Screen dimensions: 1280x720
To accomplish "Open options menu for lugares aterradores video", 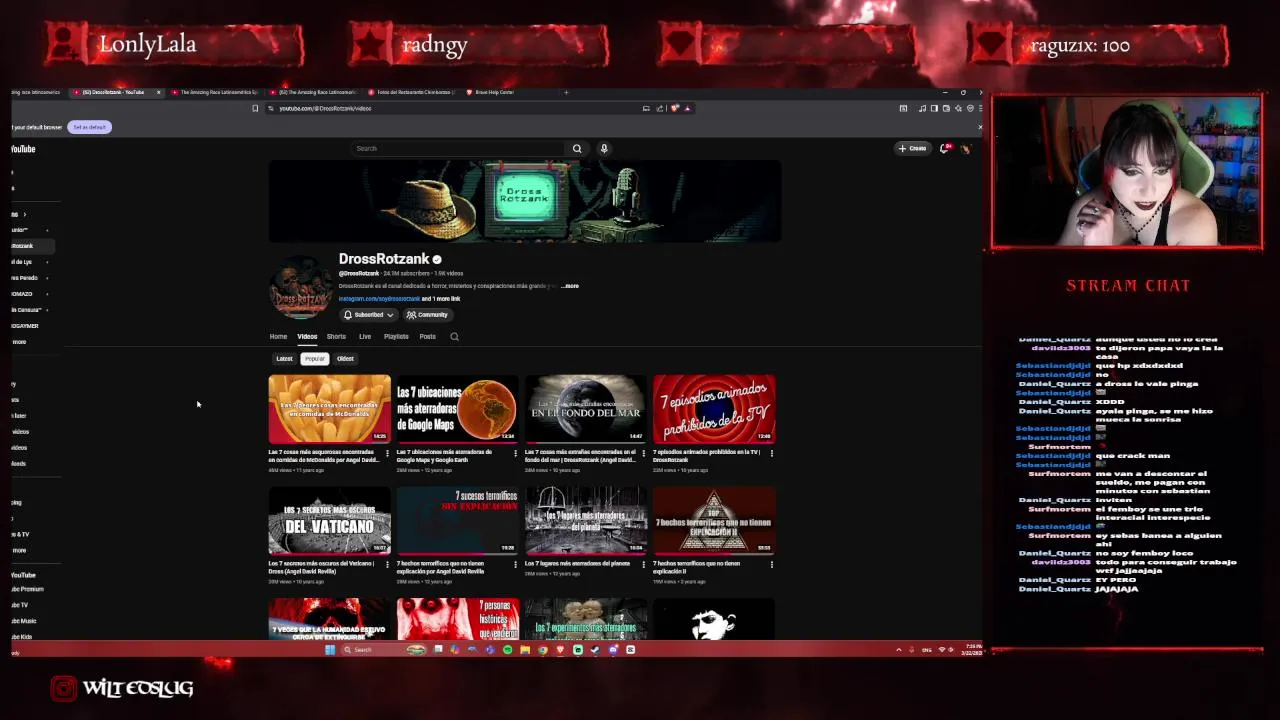I will click(x=644, y=564).
